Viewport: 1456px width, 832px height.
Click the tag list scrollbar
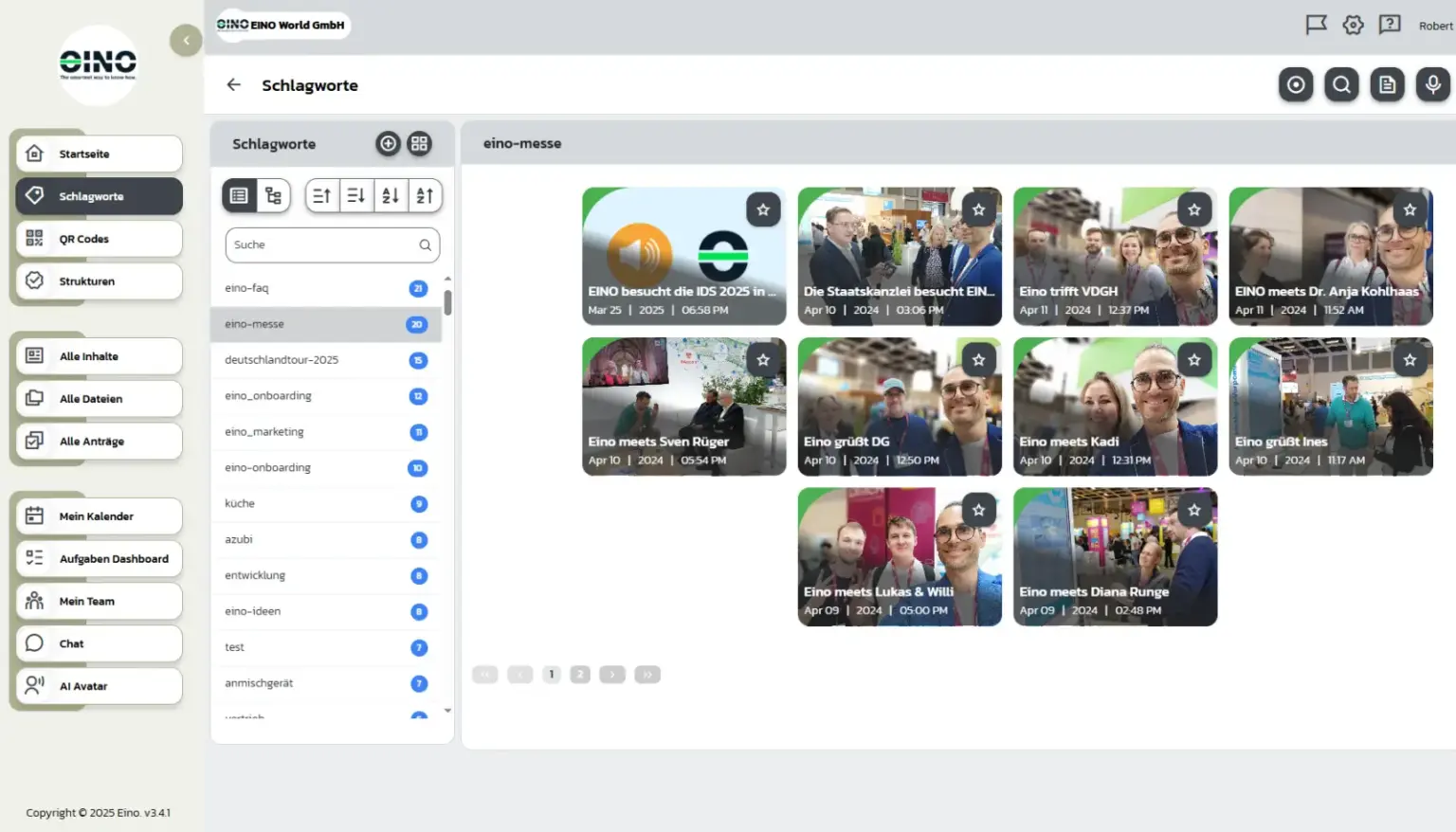[447, 303]
